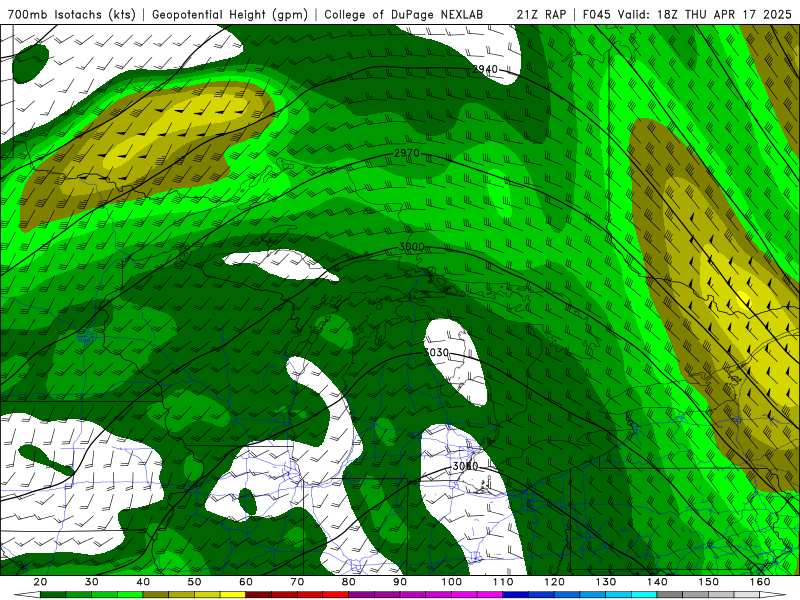Select the darkest blue colorbar swatch

pyautogui.click(x=516, y=595)
